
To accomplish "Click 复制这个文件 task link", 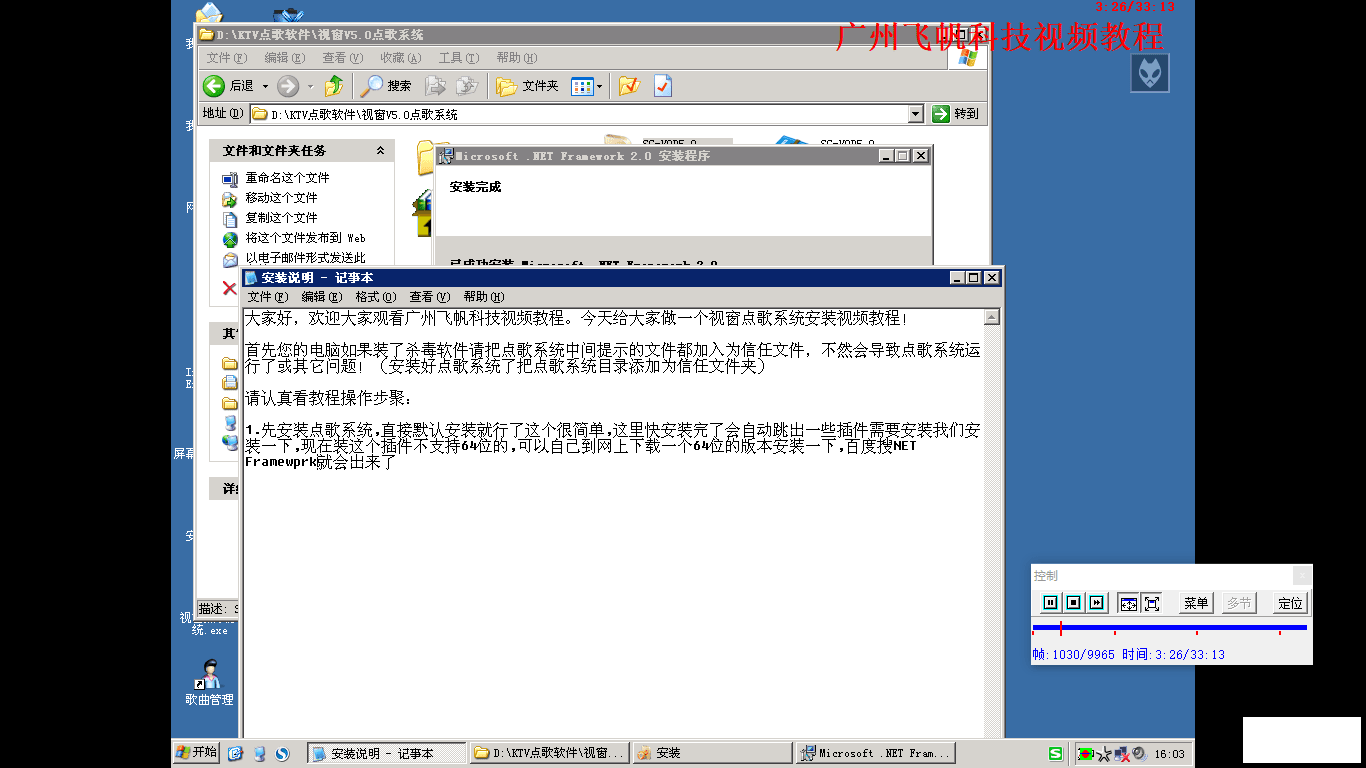I will pyautogui.click(x=281, y=218).
